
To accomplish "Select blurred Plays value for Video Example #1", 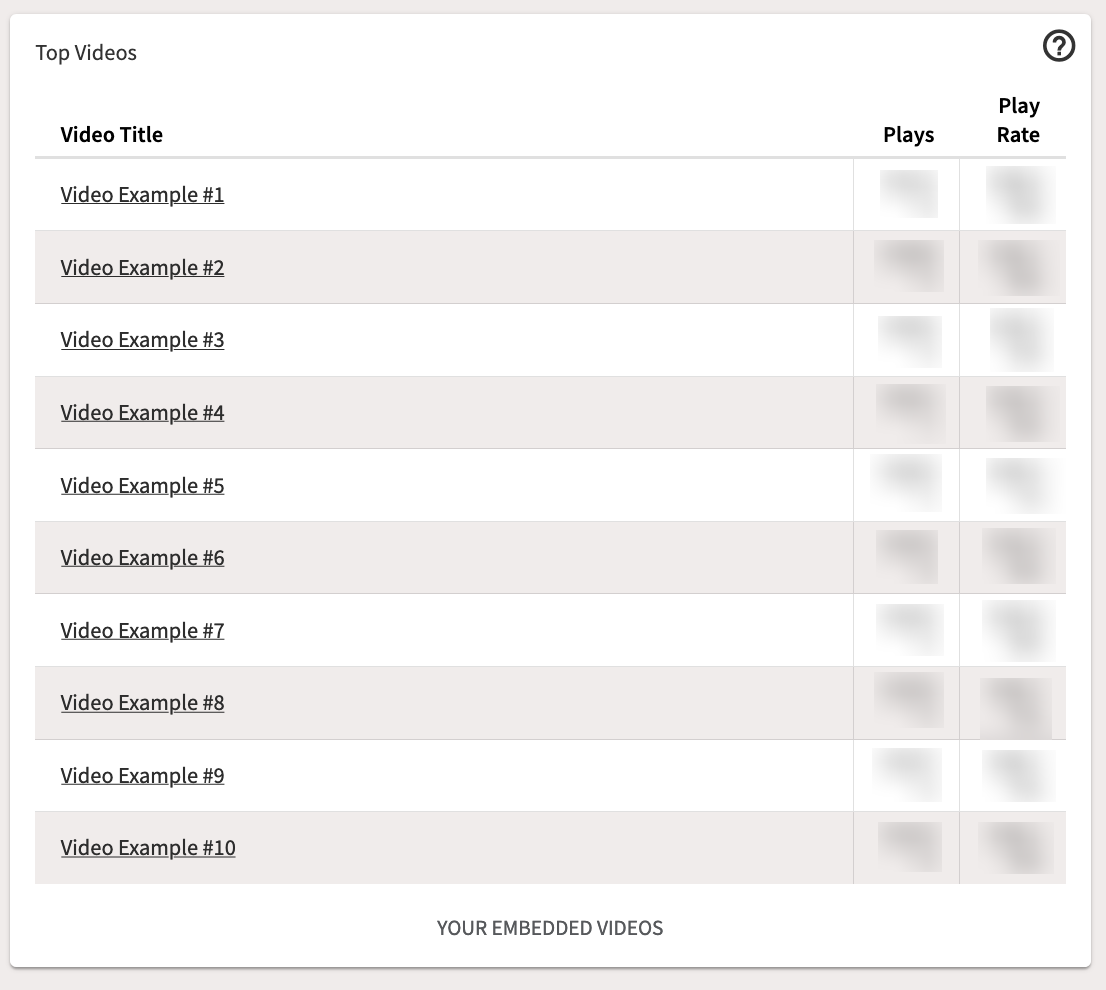I will pyautogui.click(x=908, y=194).
